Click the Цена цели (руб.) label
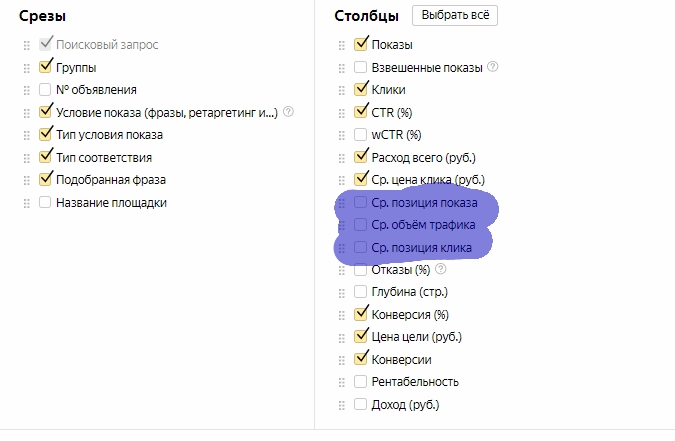The image size is (675, 441). tap(416, 337)
